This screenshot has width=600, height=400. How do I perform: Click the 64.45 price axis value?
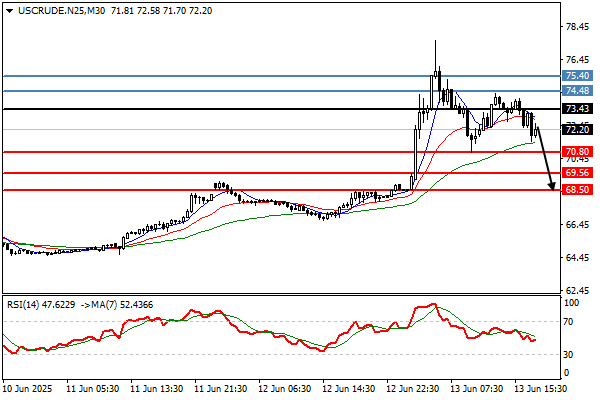coord(577,258)
